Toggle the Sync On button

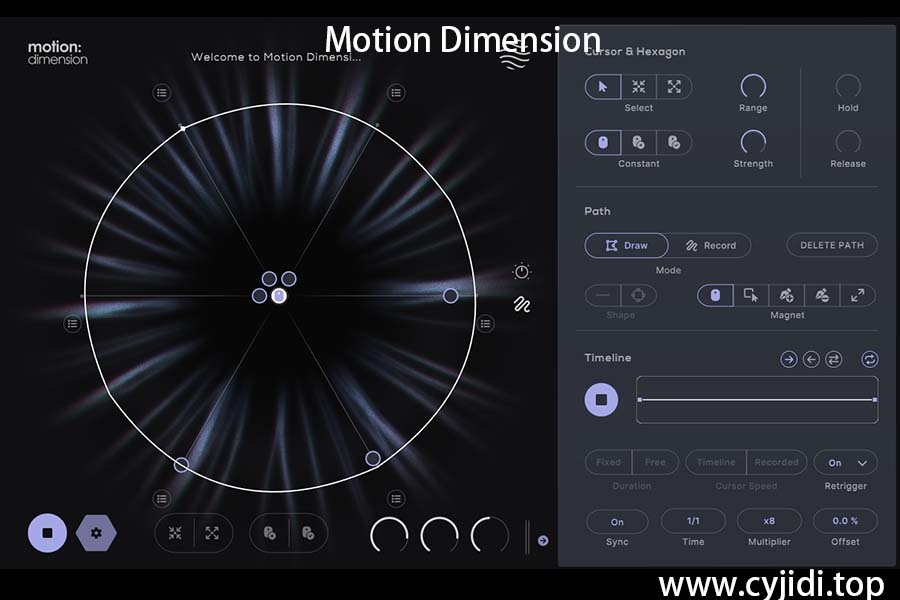coord(617,521)
